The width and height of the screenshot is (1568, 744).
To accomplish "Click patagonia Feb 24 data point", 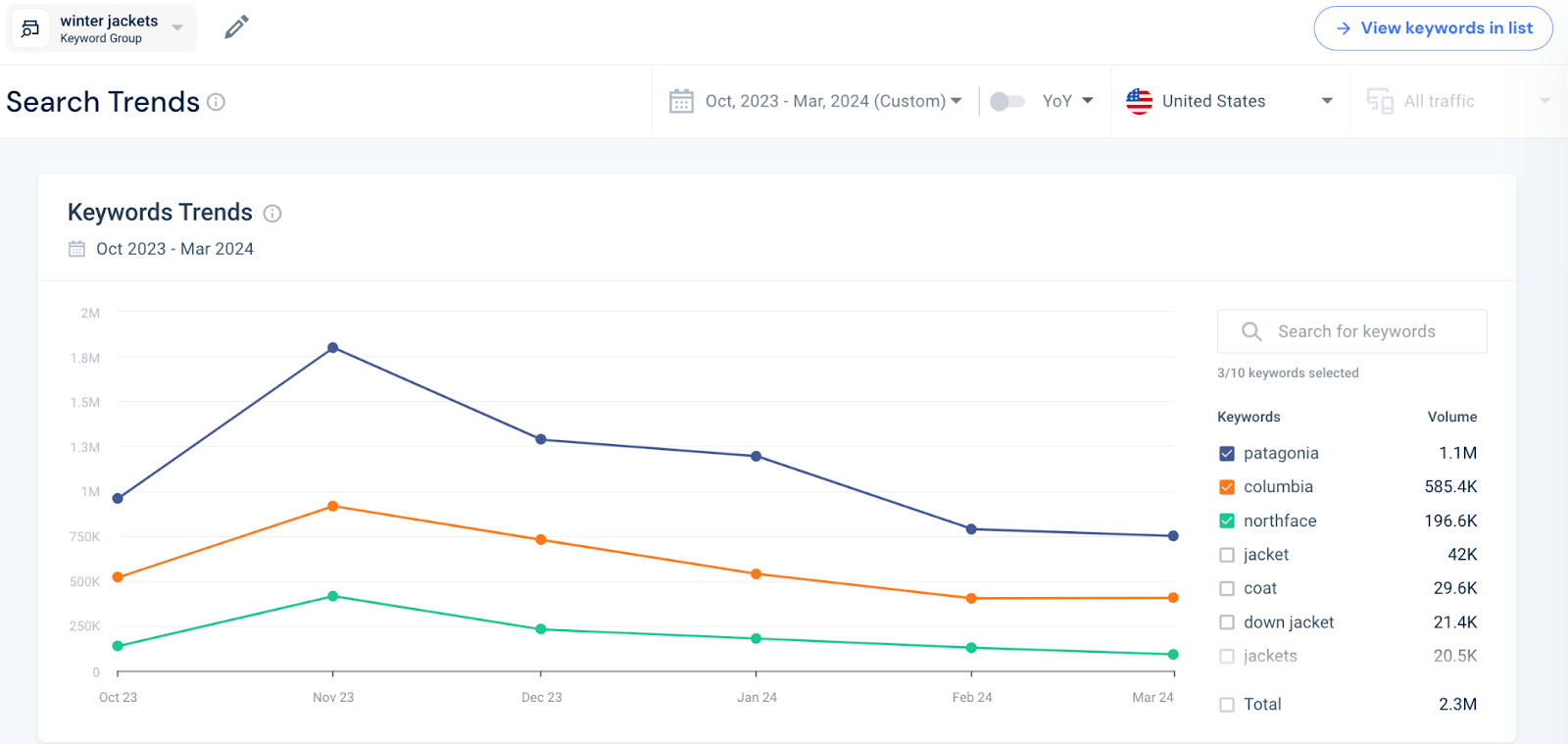I will [971, 529].
